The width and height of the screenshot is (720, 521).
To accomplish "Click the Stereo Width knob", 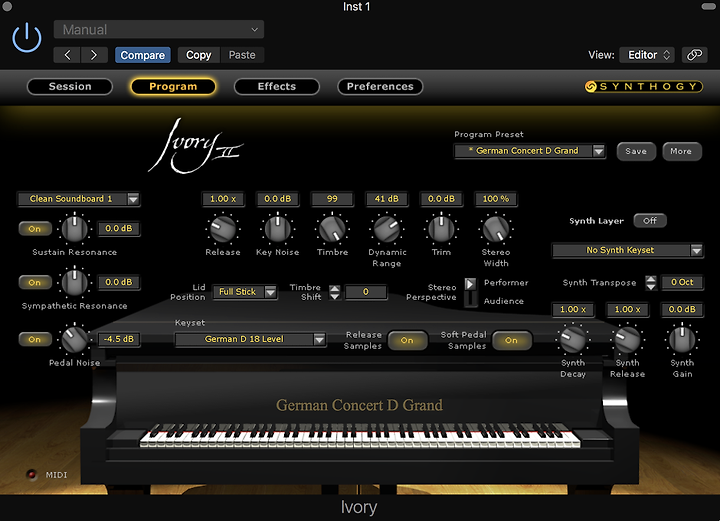I will click(x=496, y=229).
